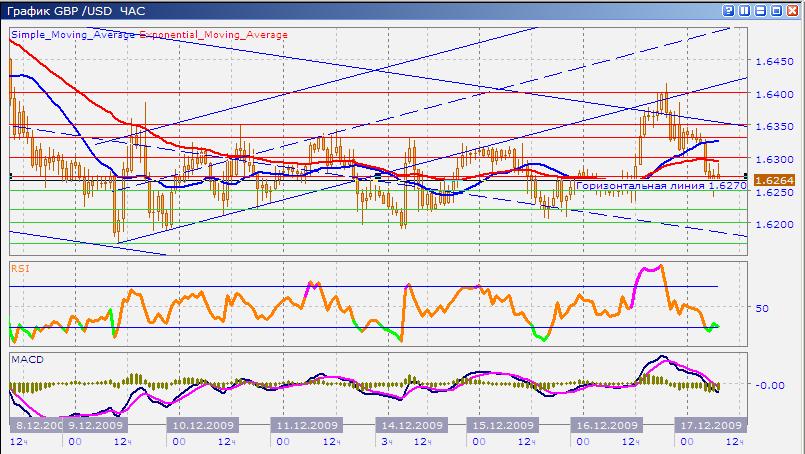805x454 pixels.
Task: Click the RSI indicator panel label
Action: 19,268
